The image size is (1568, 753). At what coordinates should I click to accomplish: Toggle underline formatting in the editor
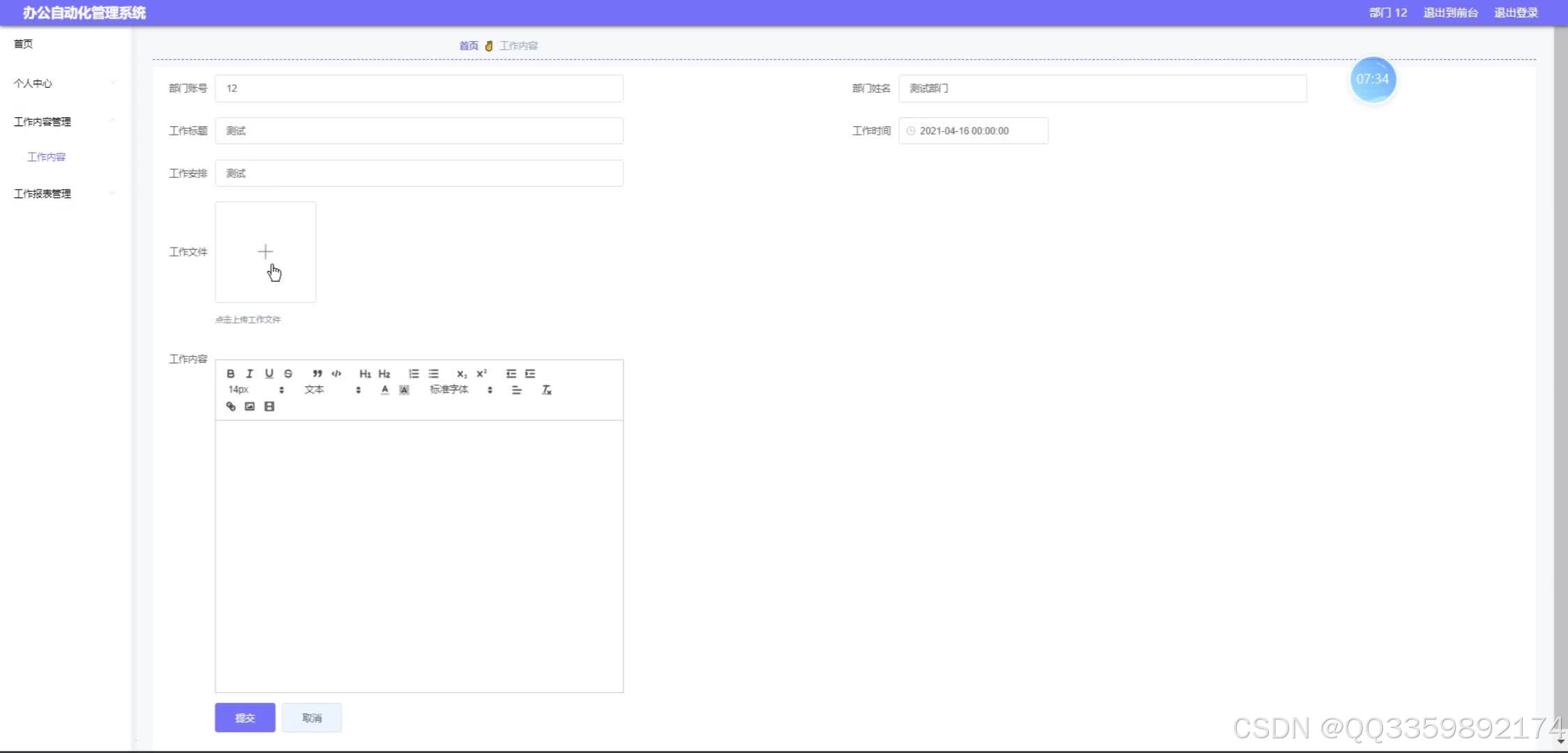point(269,374)
